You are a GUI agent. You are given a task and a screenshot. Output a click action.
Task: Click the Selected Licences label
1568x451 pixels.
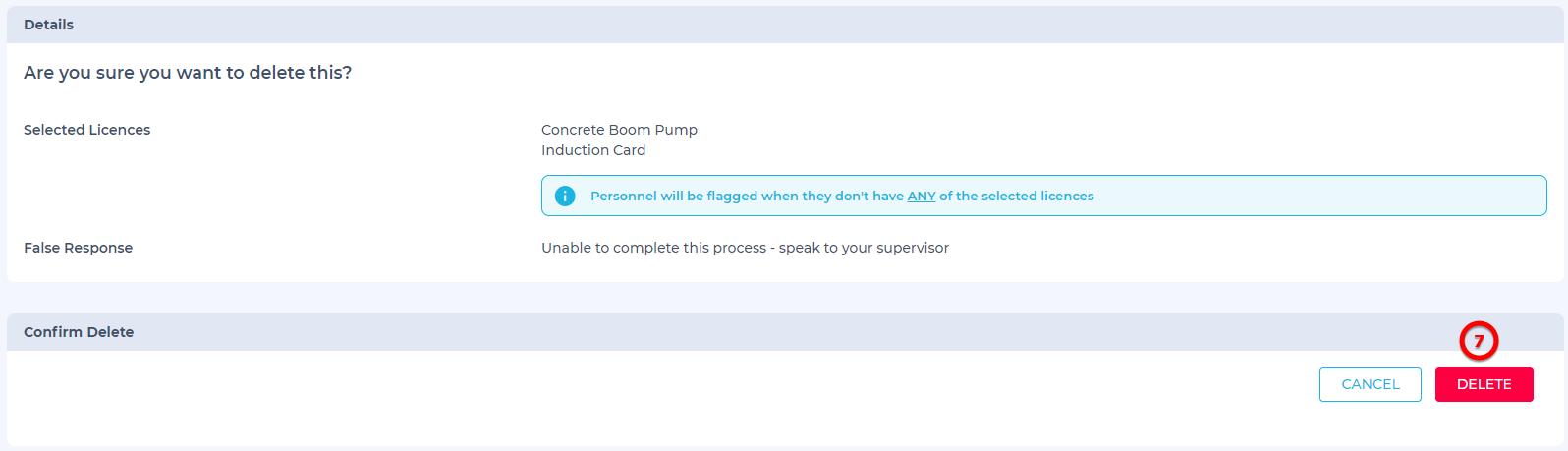[x=87, y=130]
